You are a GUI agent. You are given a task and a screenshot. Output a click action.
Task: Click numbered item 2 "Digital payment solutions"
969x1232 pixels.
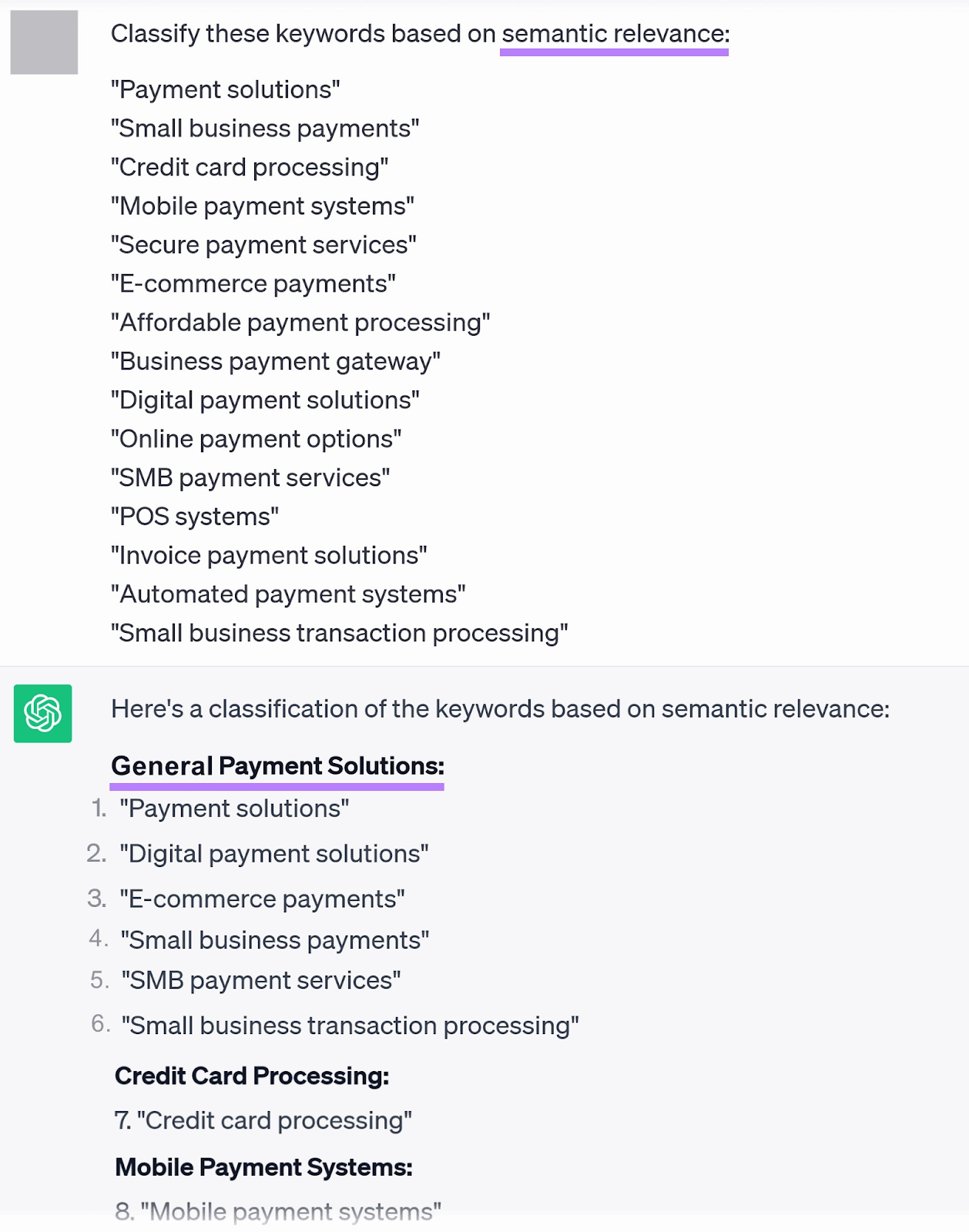coord(274,854)
